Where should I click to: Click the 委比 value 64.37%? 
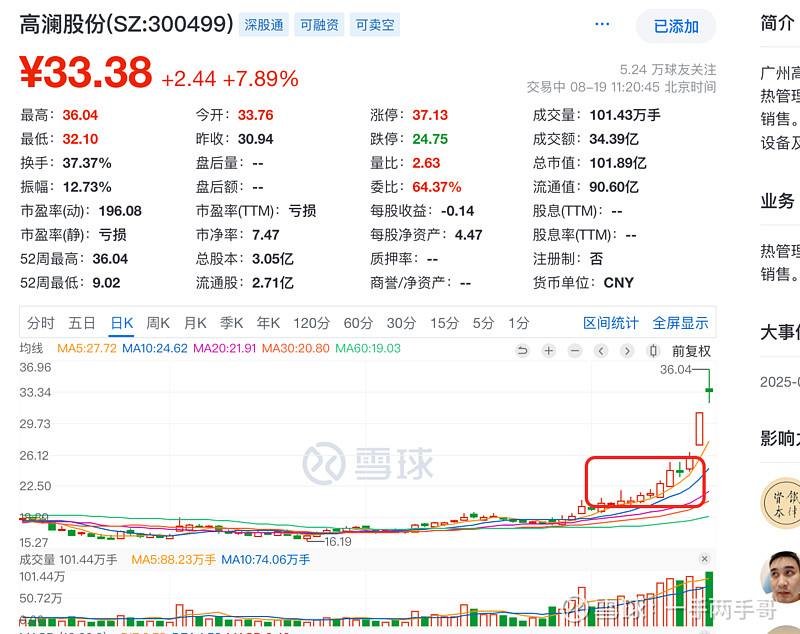tap(437, 187)
